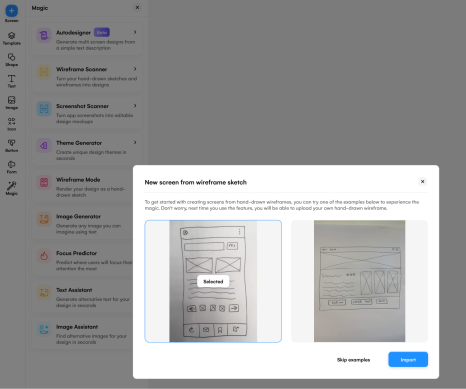Open Screenshot Scanner entry
The width and height of the screenshot is (466, 389).
tap(87, 113)
